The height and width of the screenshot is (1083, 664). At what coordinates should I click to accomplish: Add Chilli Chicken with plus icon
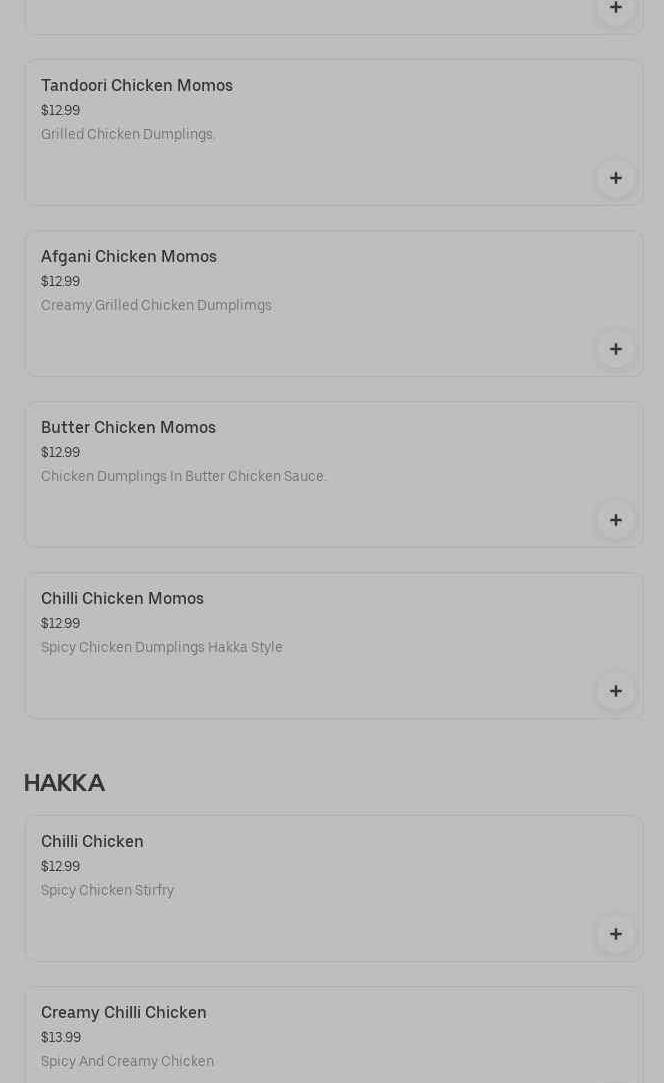(x=616, y=934)
